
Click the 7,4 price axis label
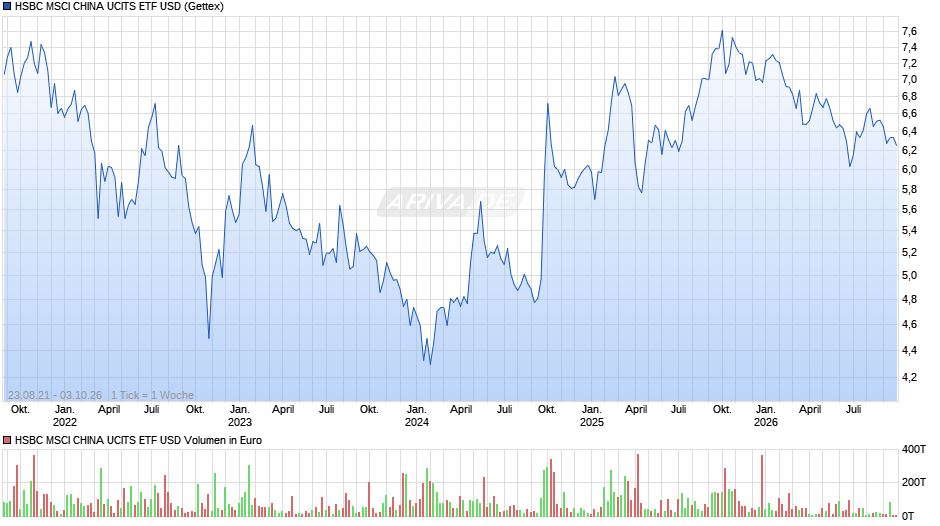[x=909, y=47]
